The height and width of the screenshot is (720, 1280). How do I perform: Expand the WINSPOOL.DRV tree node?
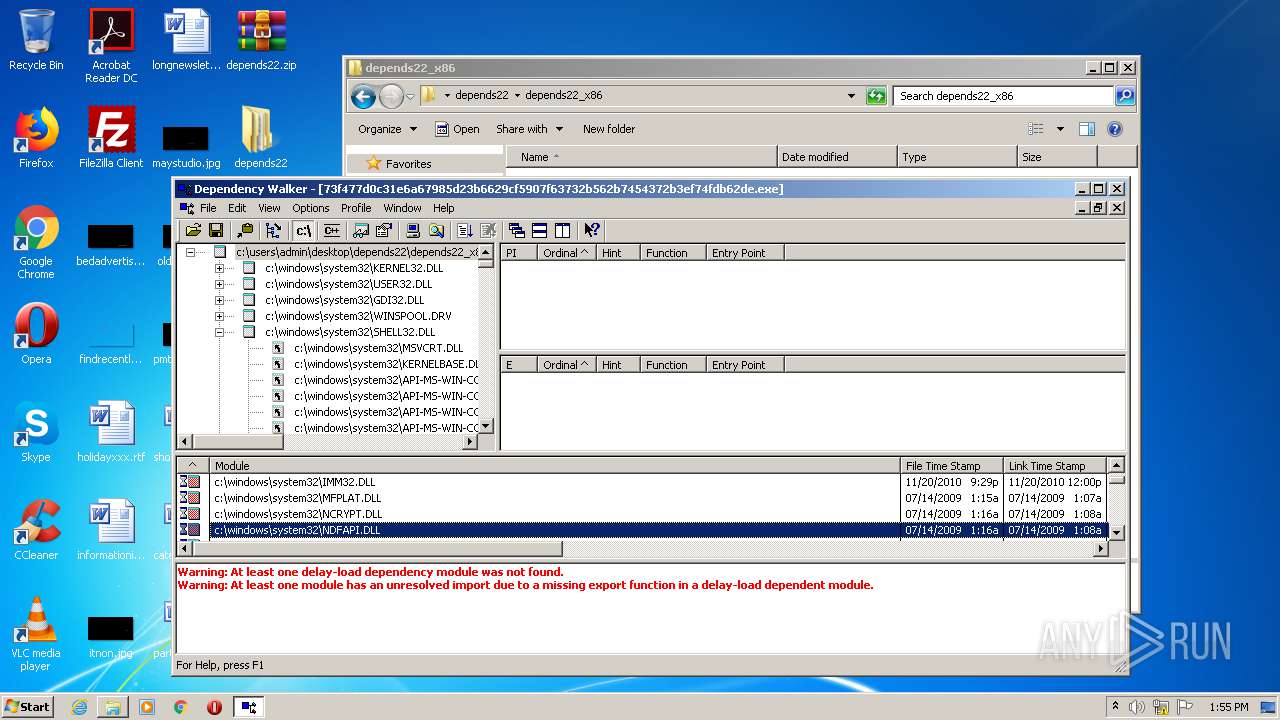coord(219,316)
